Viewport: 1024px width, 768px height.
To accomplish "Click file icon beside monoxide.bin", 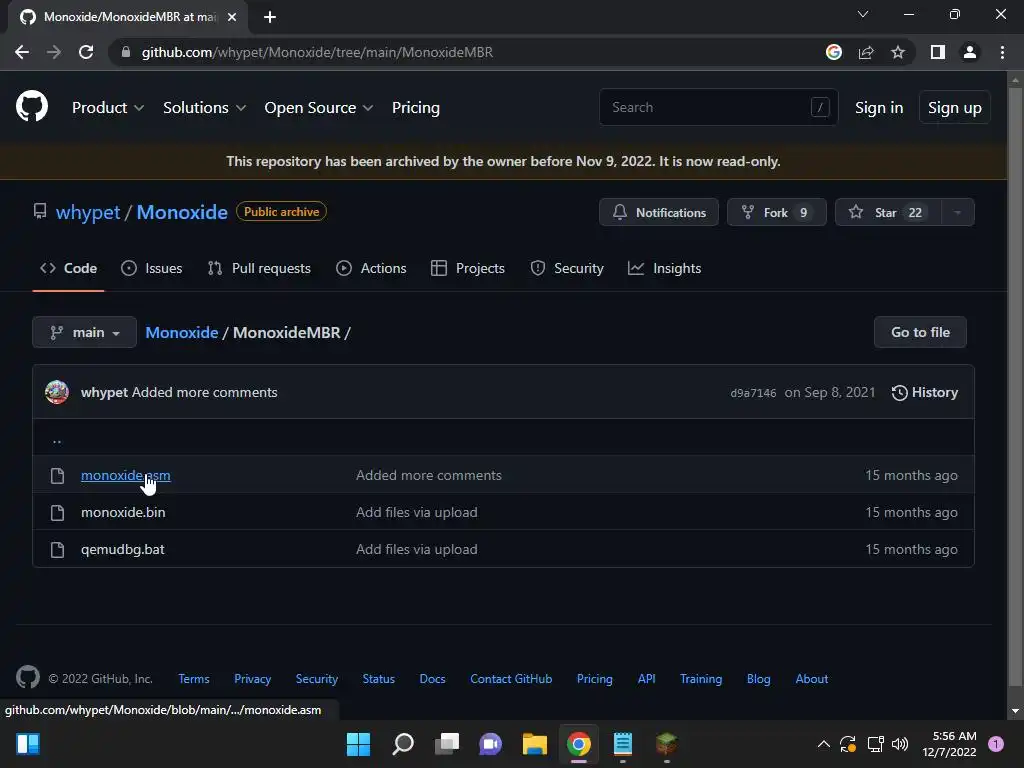I will click(57, 513).
